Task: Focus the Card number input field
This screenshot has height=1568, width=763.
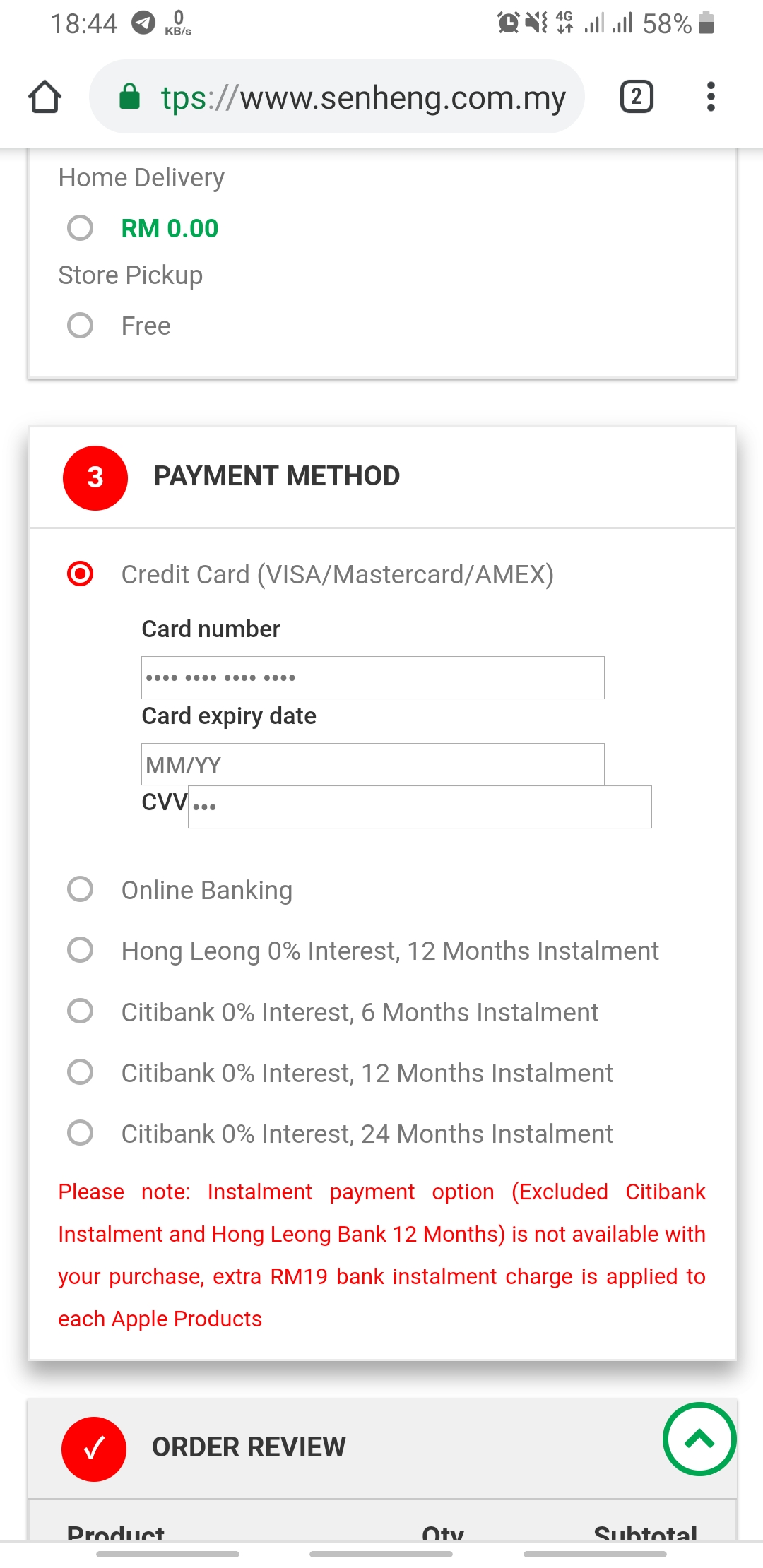Action: tap(373, 678)
